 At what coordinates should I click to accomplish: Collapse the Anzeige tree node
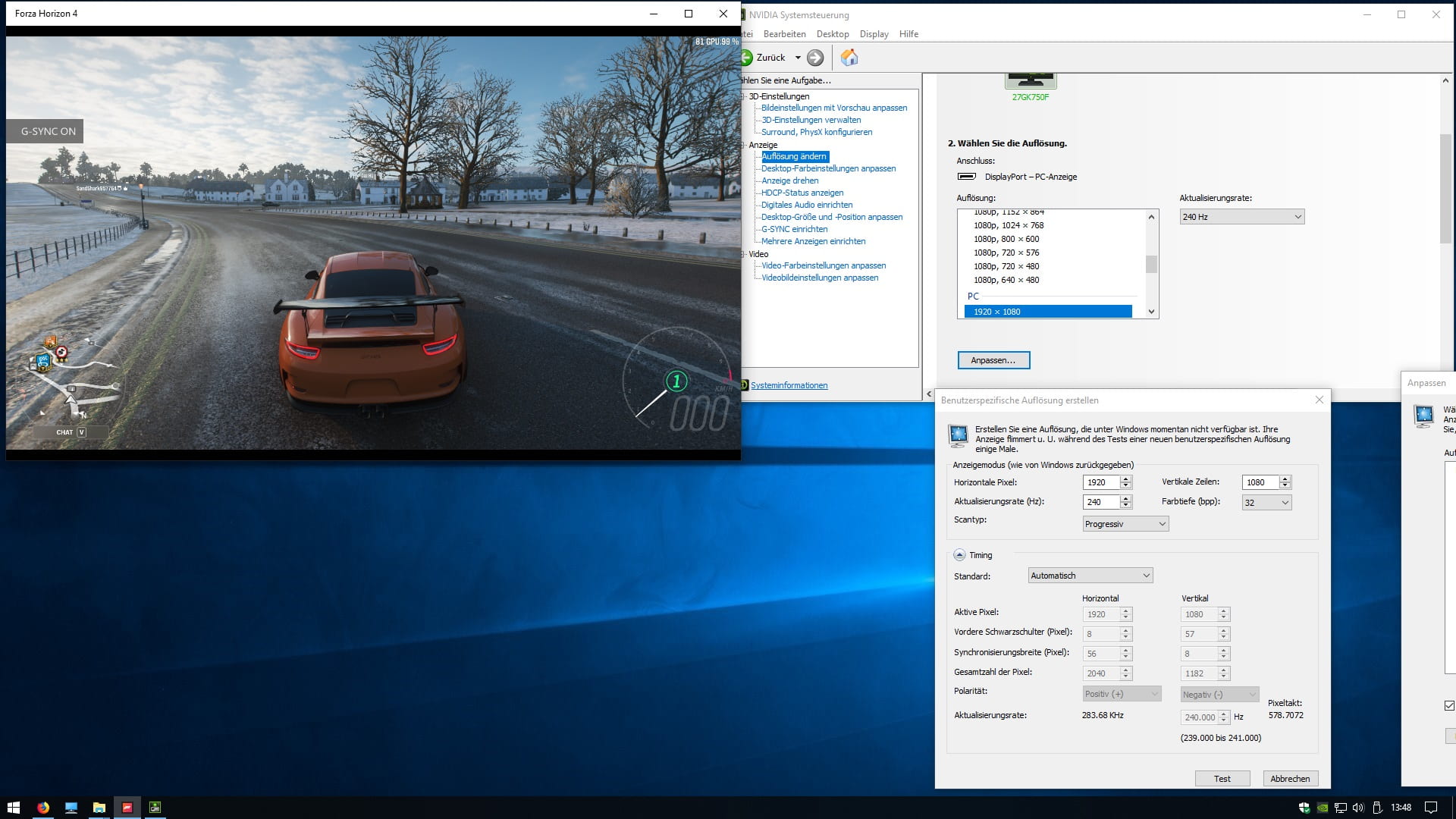coord(744,145)
